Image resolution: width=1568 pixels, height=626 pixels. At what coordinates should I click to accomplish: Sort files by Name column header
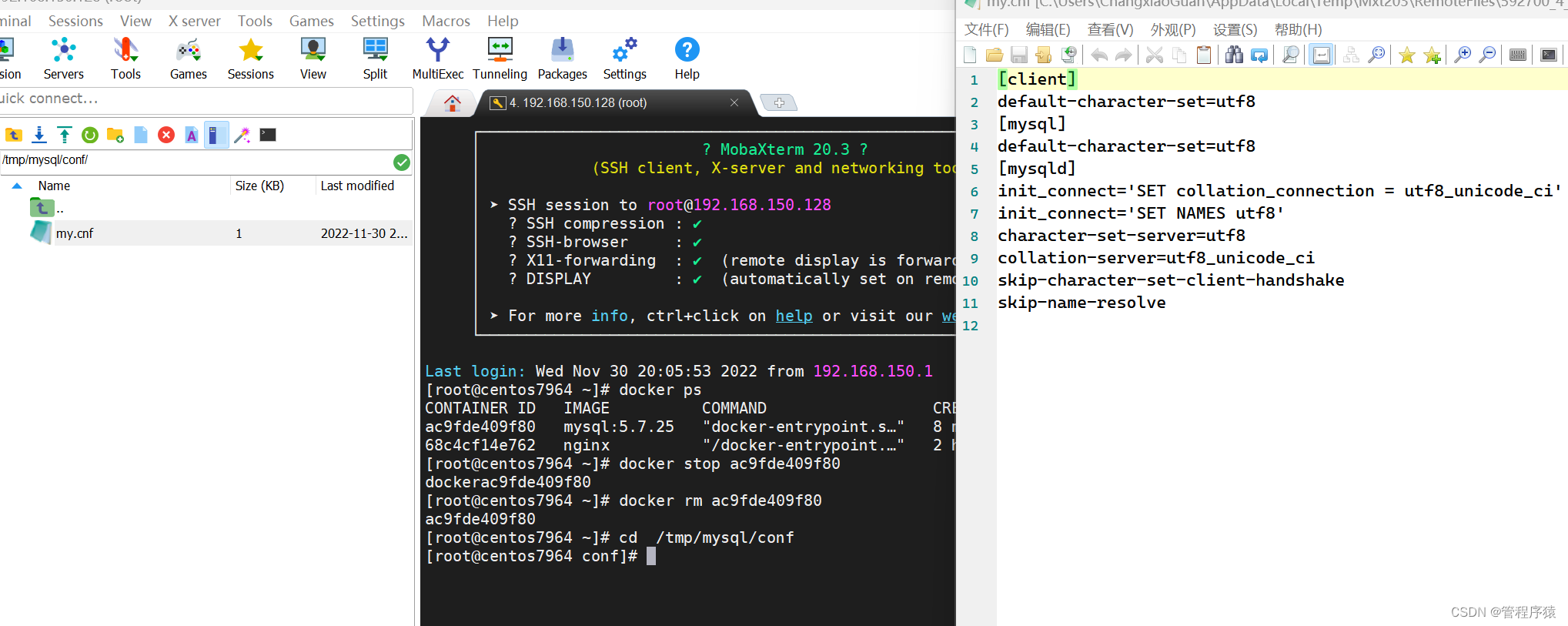pyautogui.click(x=54, y=186)
